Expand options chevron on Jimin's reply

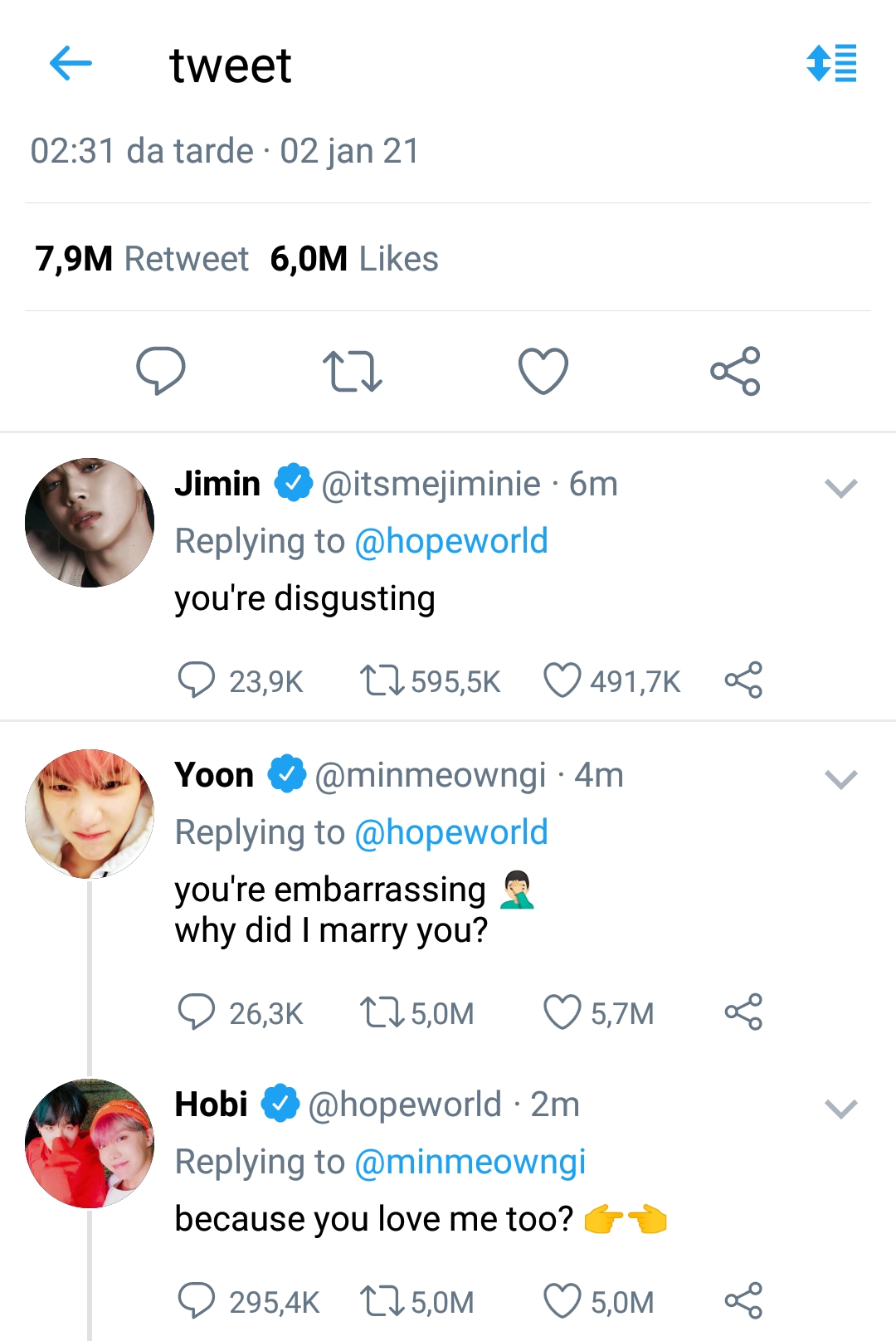coord(840,488)
